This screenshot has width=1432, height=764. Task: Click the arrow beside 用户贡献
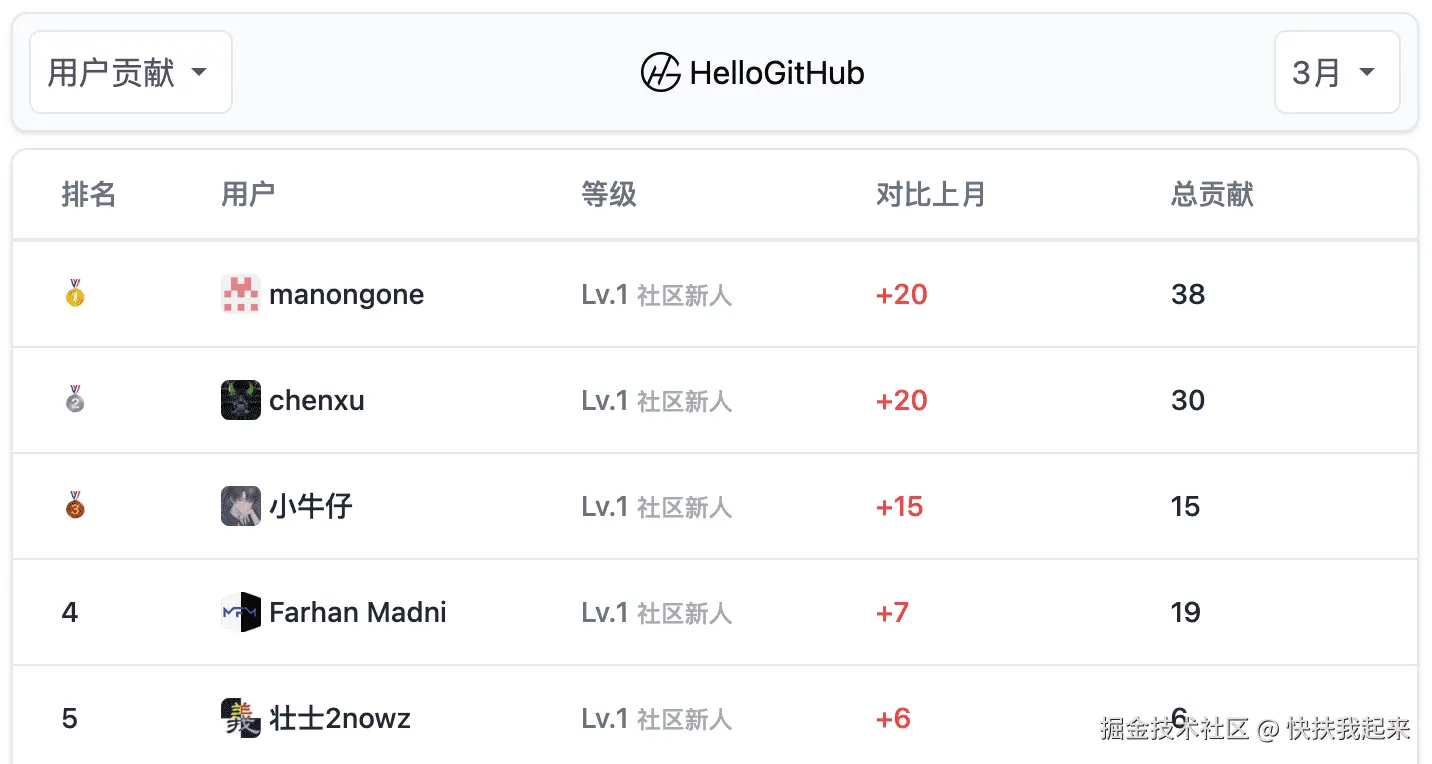(x=199, y=72)
